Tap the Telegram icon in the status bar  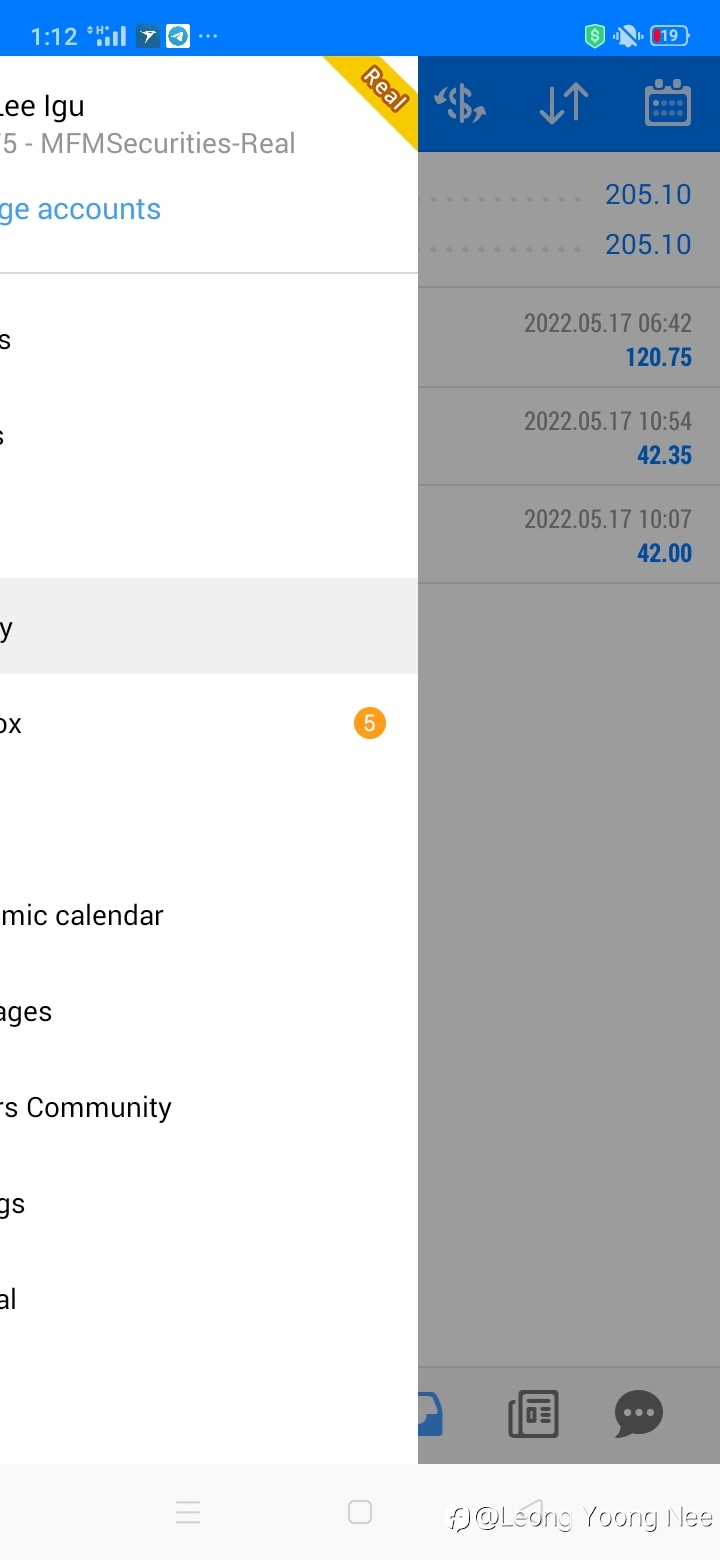(178, 37)
